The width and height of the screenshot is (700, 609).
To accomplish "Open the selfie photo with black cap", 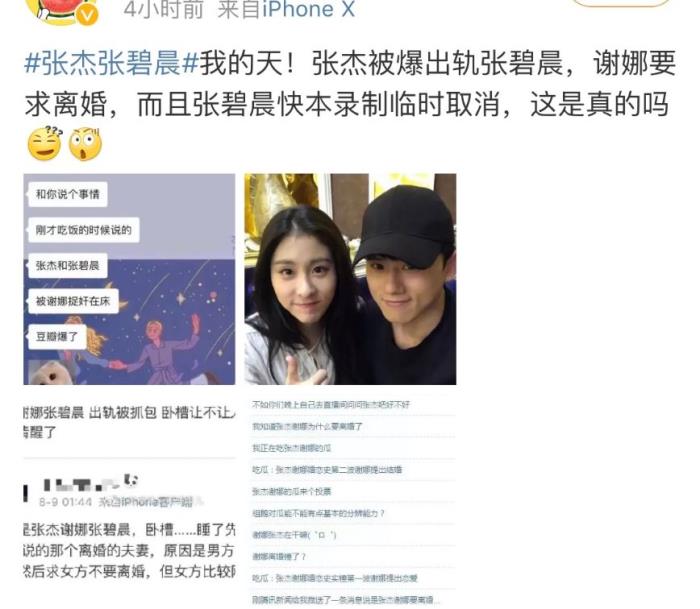I will tap(350, 279).
